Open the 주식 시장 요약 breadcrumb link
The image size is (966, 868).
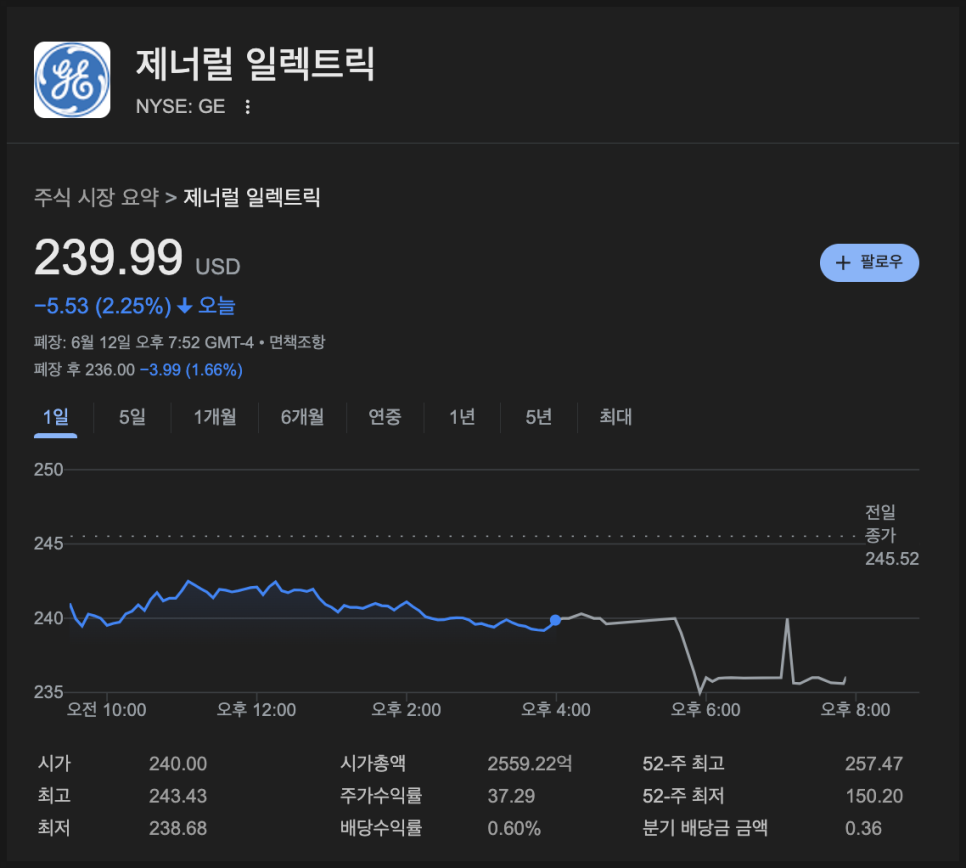[97, 197]
